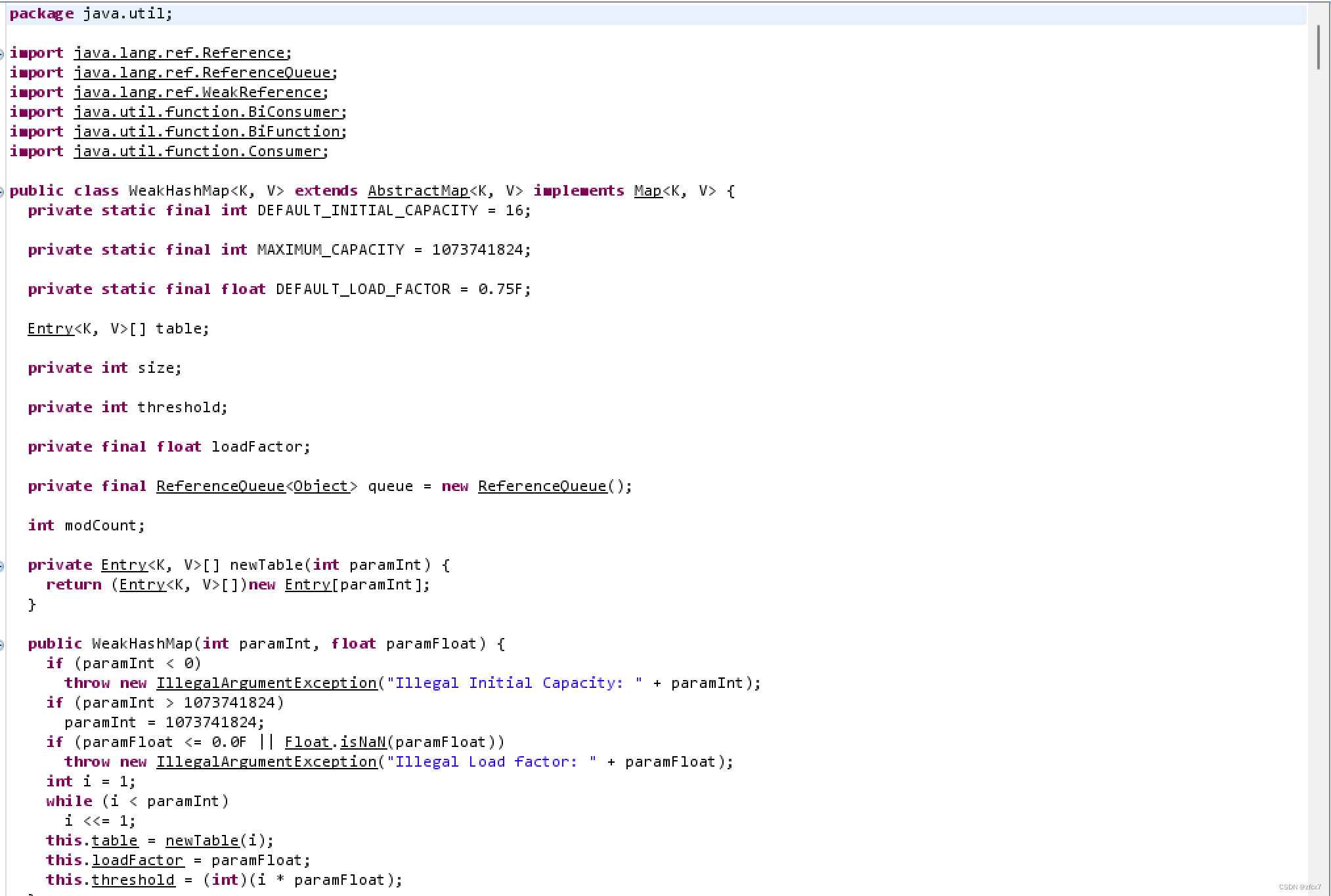Click the vertical scrollbar thumb
The width and height of the screenshot is (1331, 896).
1318,47
